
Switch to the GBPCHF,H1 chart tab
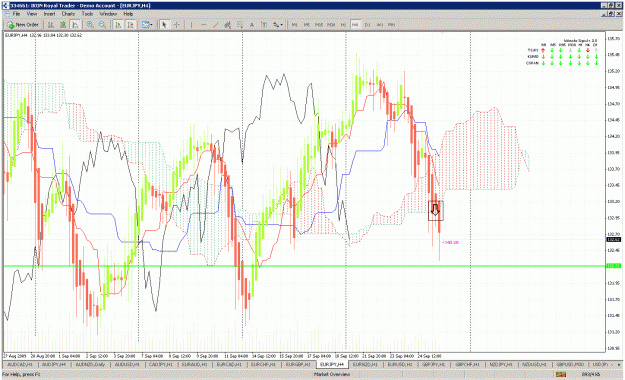467,364
